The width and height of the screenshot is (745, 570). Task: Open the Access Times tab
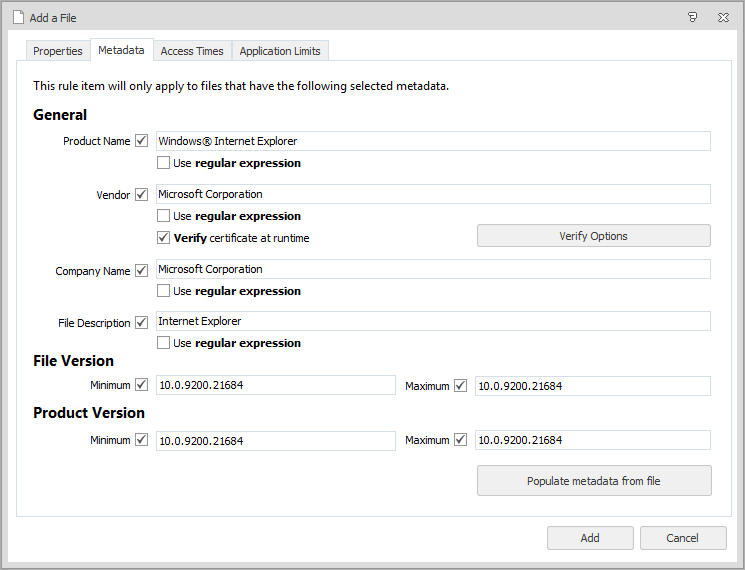tap(192, 51)
